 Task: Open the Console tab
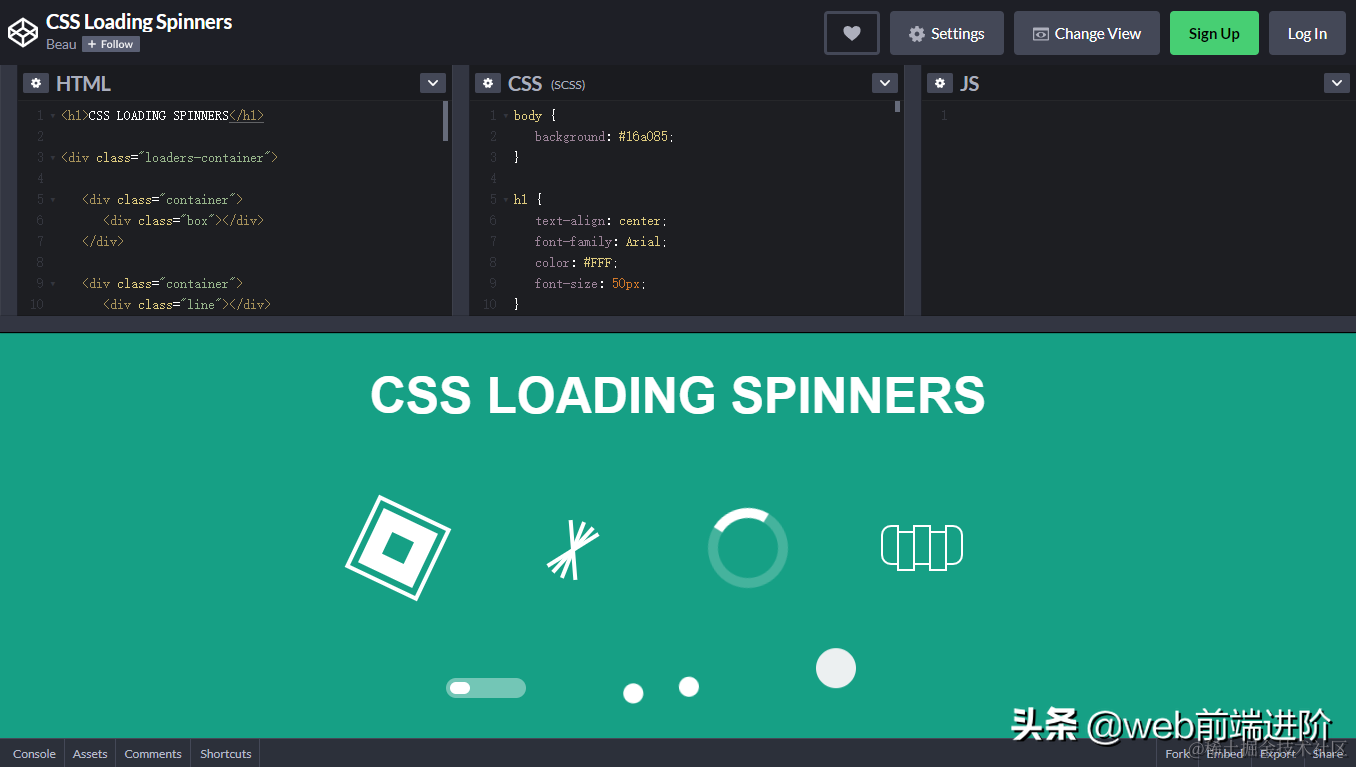coord(34,753)
